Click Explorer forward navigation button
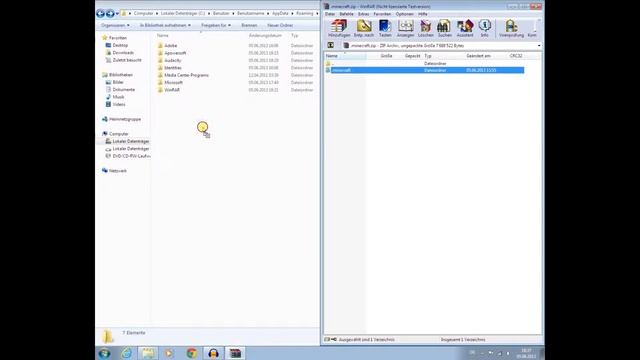Screen dimensions: 640x360 110,13
